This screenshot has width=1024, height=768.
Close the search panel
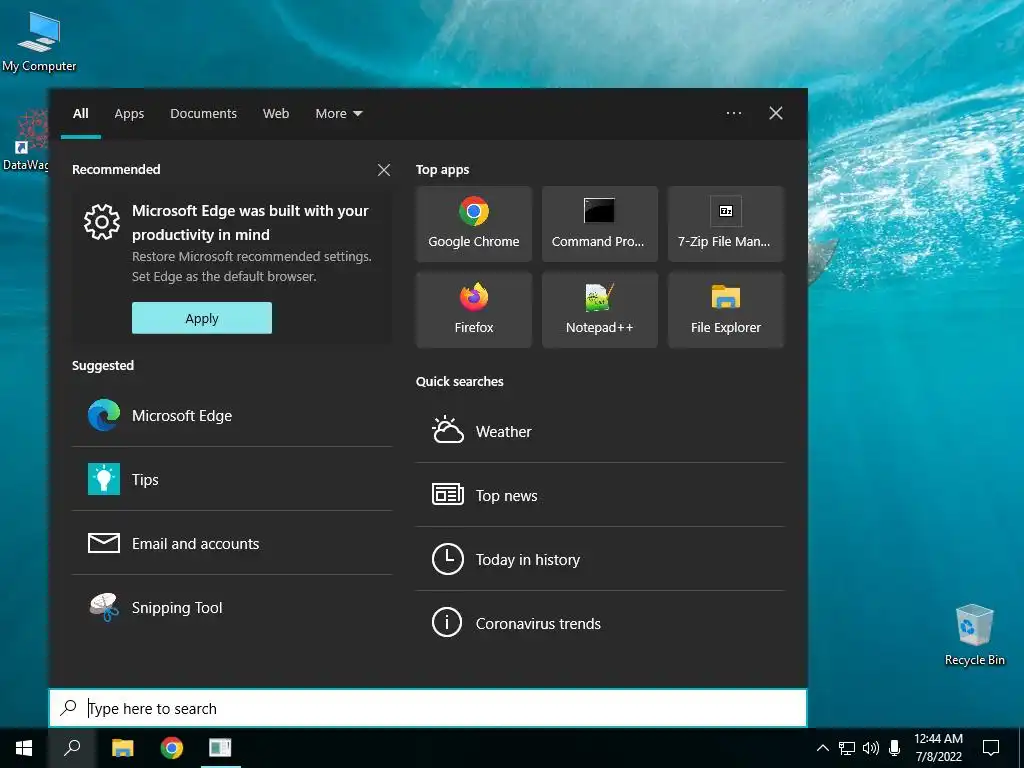[x=776, y=114]
